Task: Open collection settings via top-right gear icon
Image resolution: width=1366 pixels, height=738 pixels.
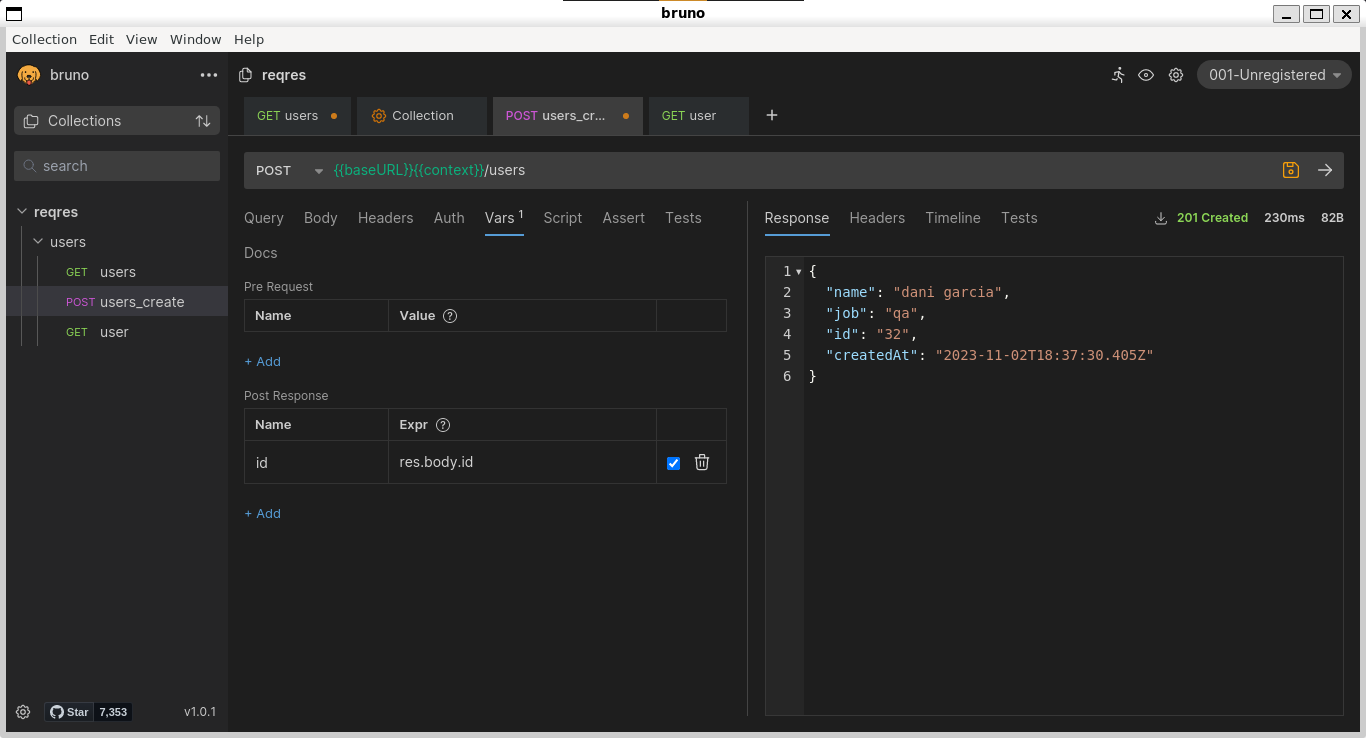Action: coord(1175,75)
